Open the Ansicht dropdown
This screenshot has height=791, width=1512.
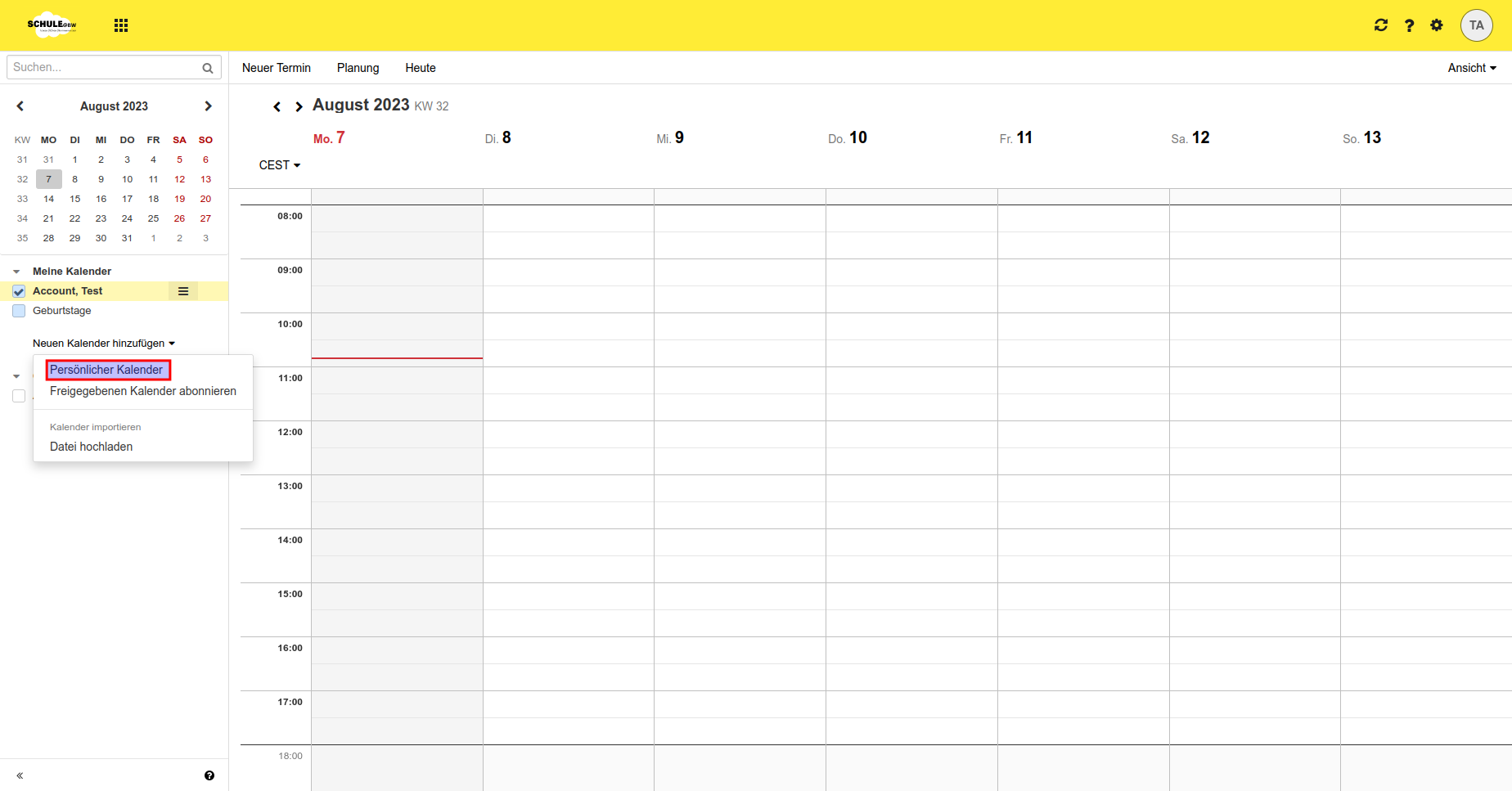(1470, 68)
